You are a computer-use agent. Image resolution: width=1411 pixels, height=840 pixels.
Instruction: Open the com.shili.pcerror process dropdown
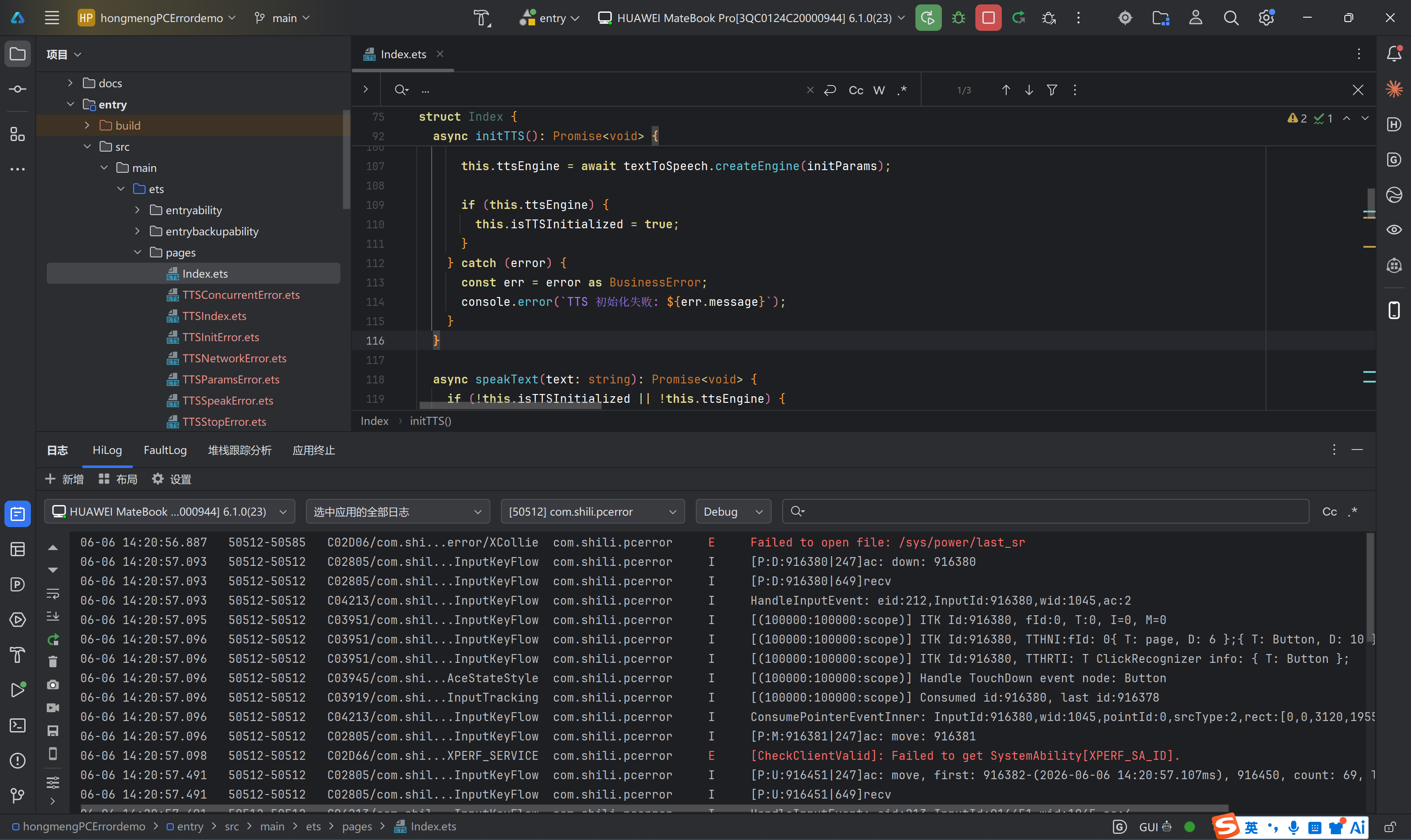pyautogui.click(x=593, y=512)
